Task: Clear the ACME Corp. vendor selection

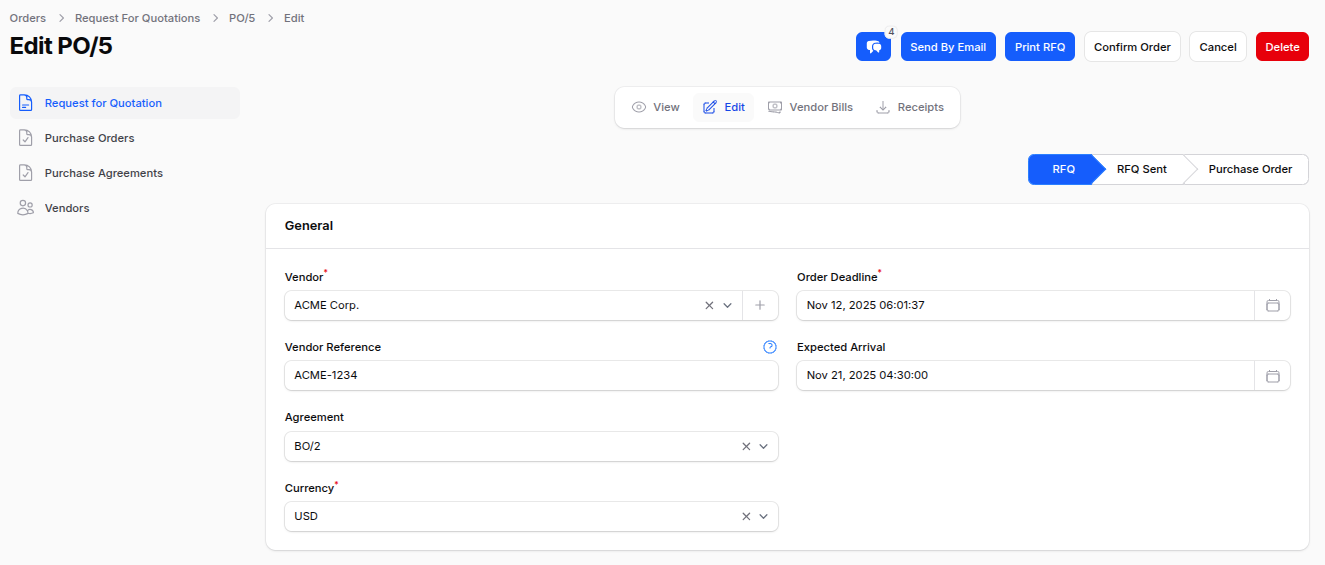Action: (x=709, y=305)
